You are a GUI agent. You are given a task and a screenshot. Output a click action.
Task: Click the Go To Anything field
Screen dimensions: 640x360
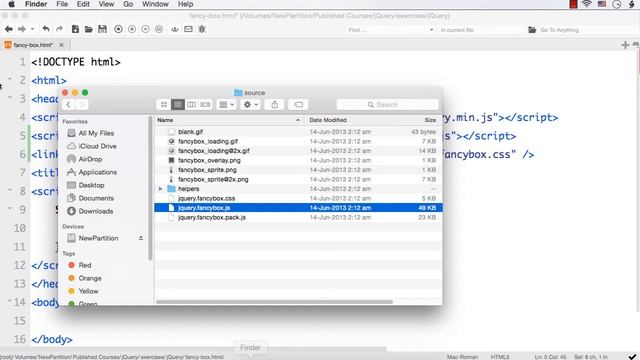point(559,30)
